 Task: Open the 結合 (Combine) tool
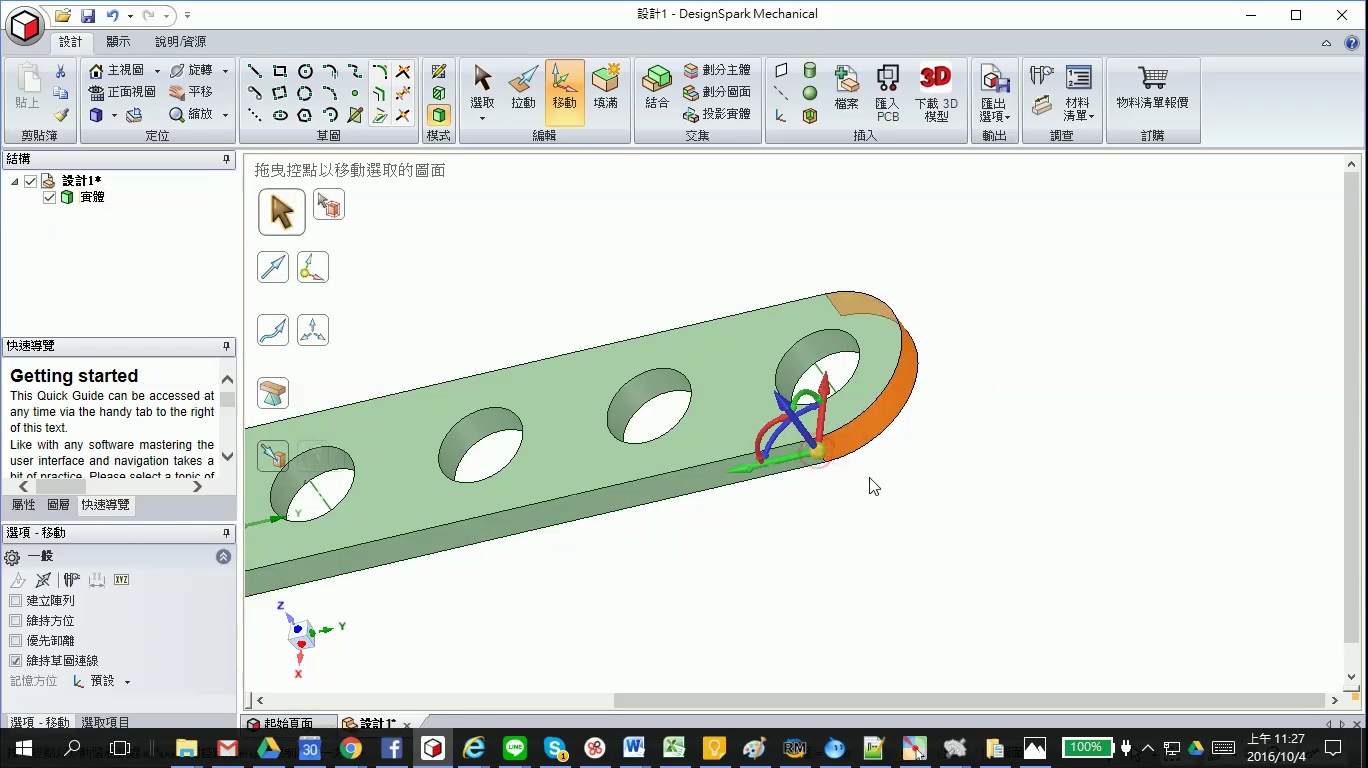click(x=657, y=86)
